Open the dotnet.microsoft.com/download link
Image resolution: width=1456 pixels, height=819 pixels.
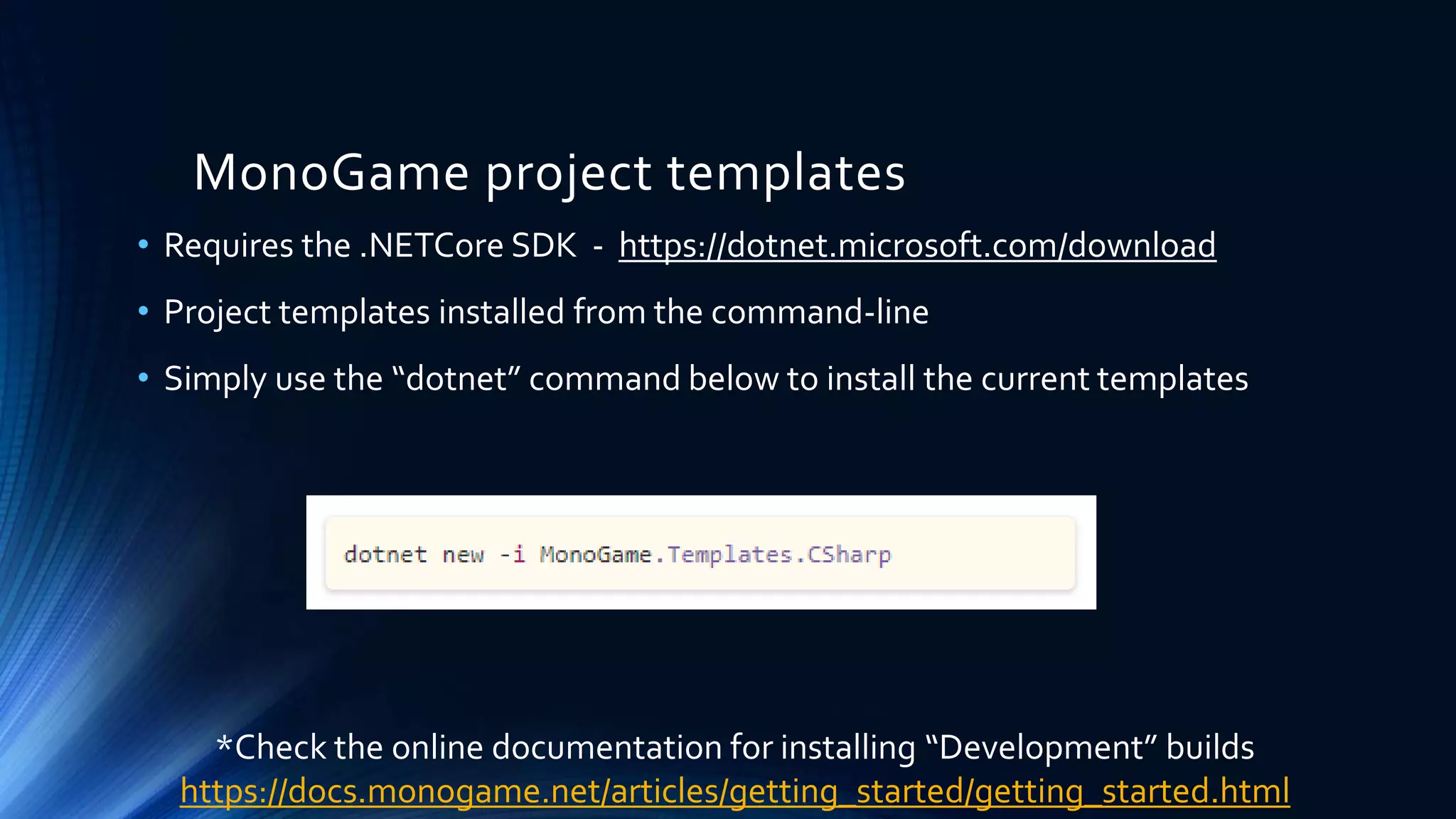tap(917, 246)
